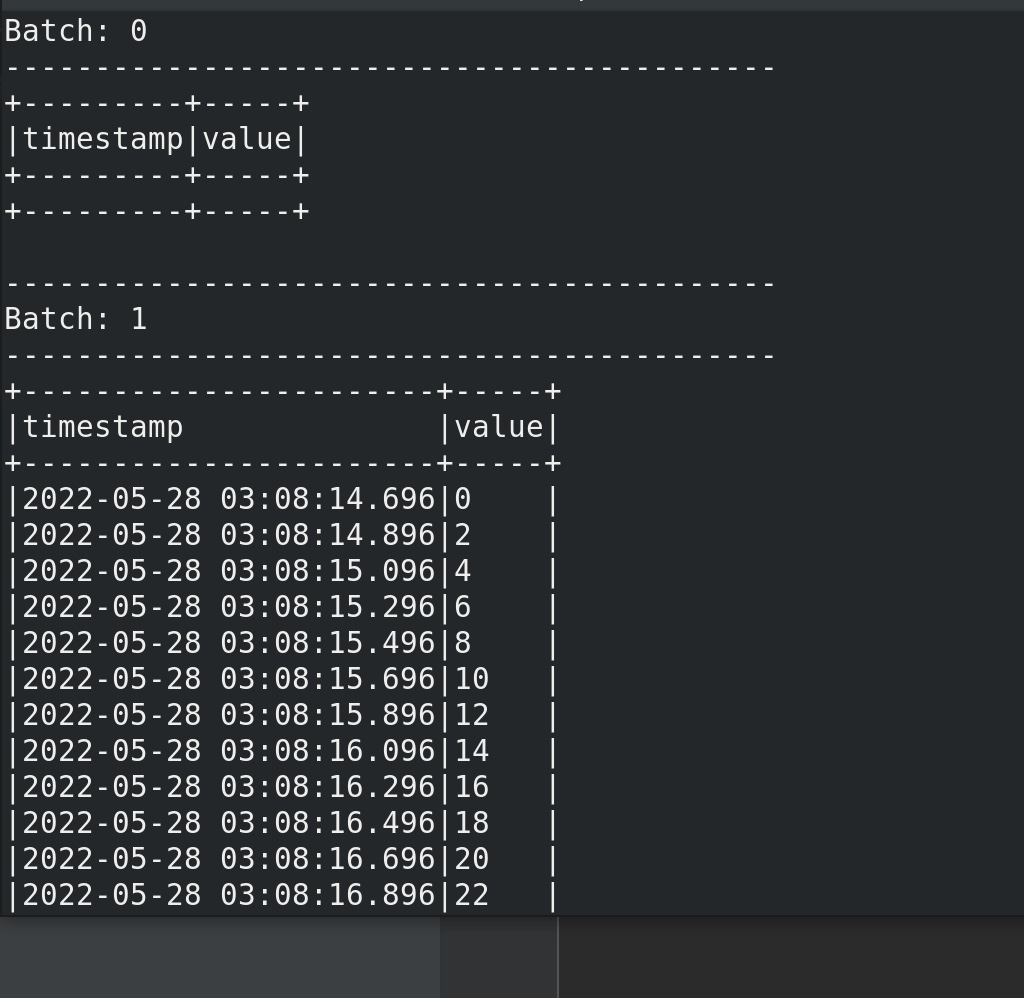Click the value 22 in the last row
The height and width of the screenshot is (998, 1024).
(x=472, y=895)
